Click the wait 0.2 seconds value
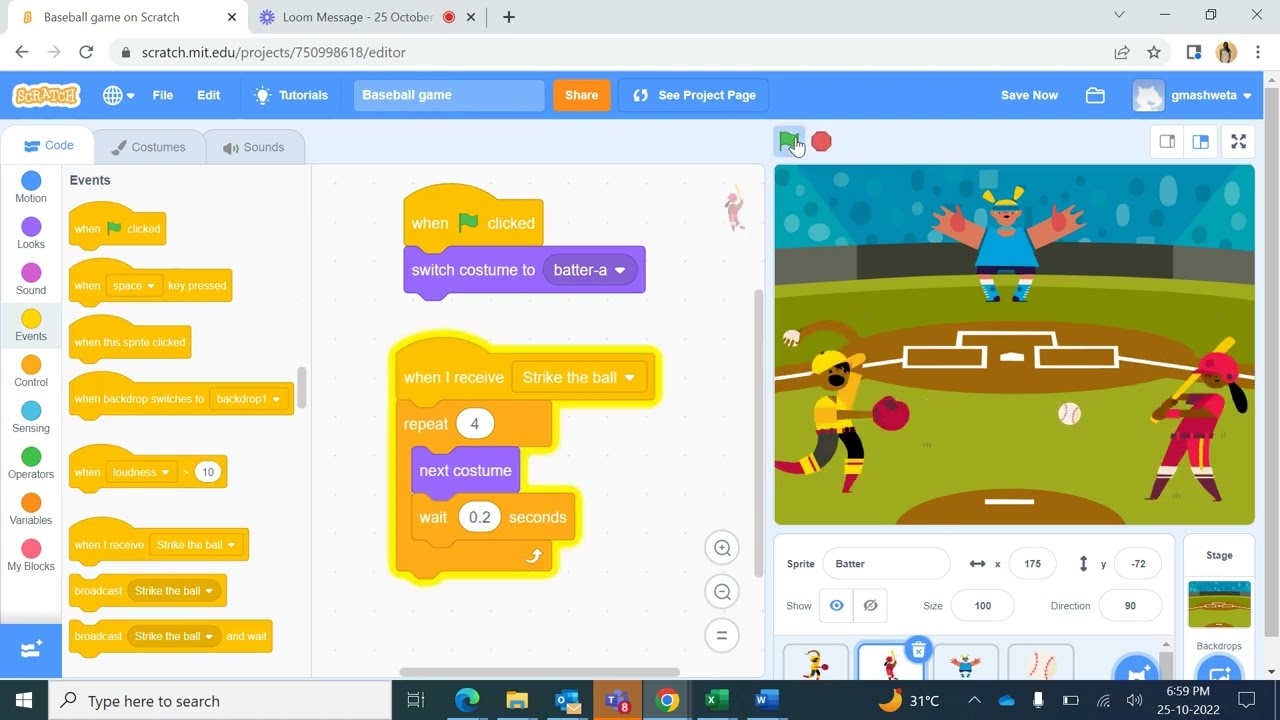Screen dimensions: 1280x720 [x=480, y=517]
